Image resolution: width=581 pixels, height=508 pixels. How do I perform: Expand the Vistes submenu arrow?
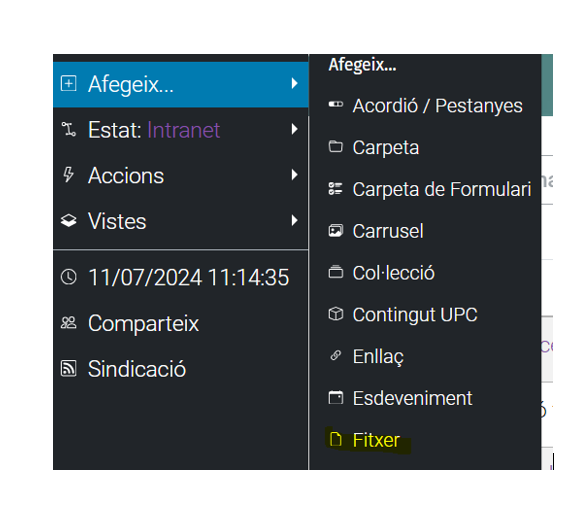click(295, 220)
